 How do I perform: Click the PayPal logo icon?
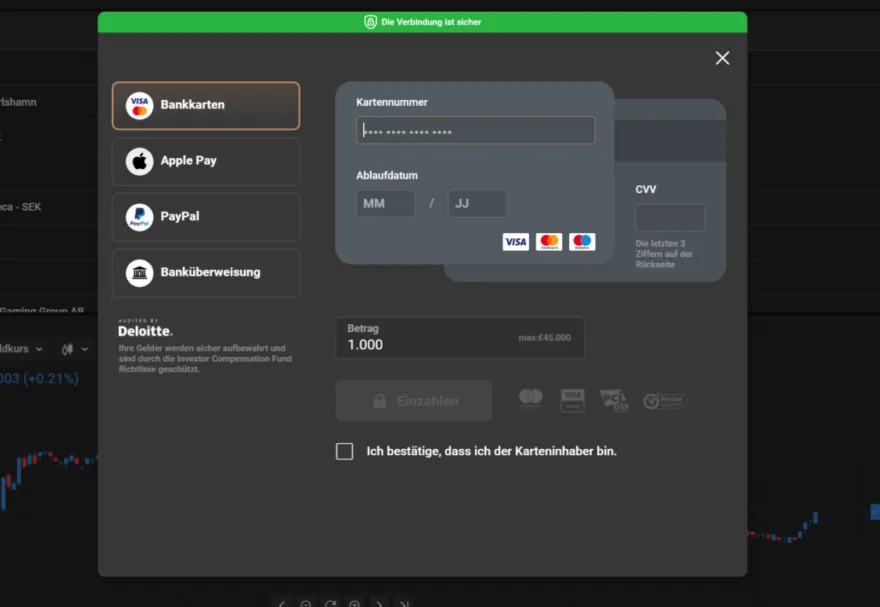[x=140, y=217]
